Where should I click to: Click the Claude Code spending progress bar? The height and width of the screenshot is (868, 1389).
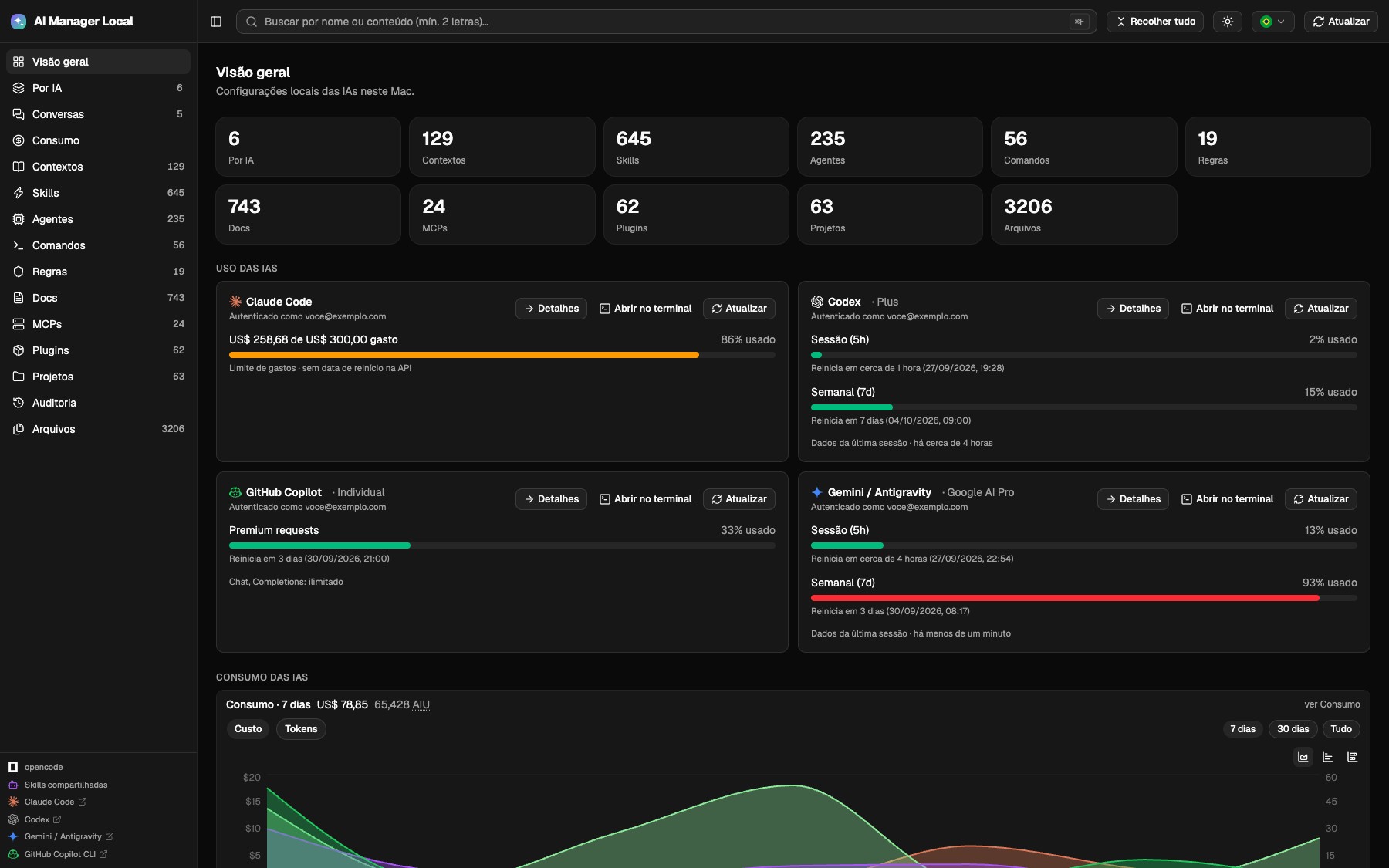point(502,355)
